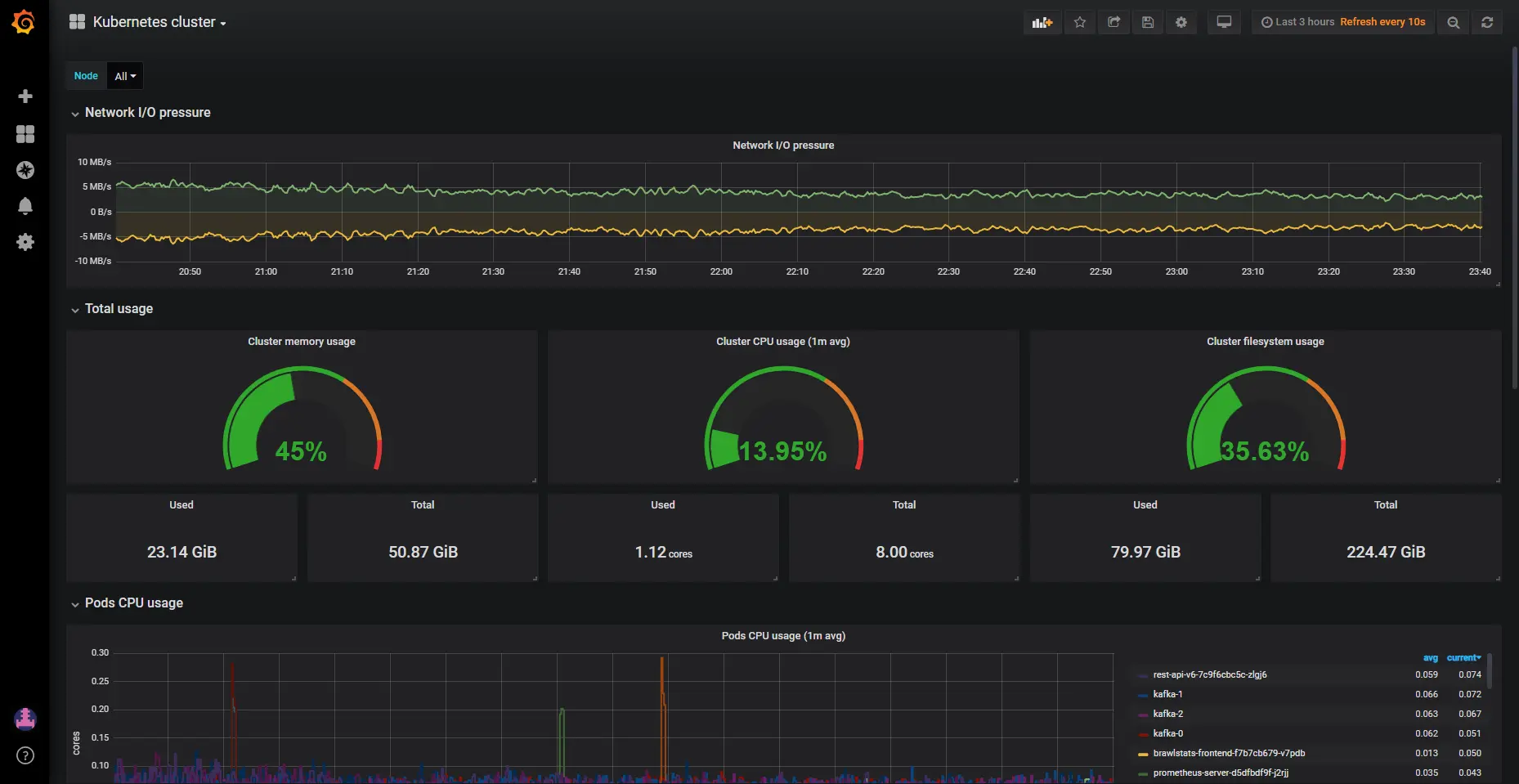The height and width of the screenshot is (784, 1519).
Task: Cycle view mode with the monitor icon
Action: click(1224, 22)
